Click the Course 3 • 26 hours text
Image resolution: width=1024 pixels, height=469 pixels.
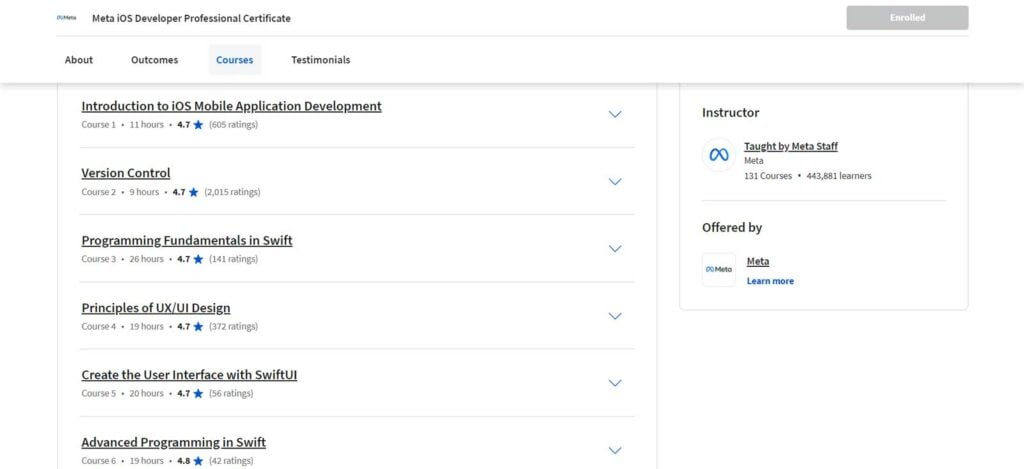(123, 259)
